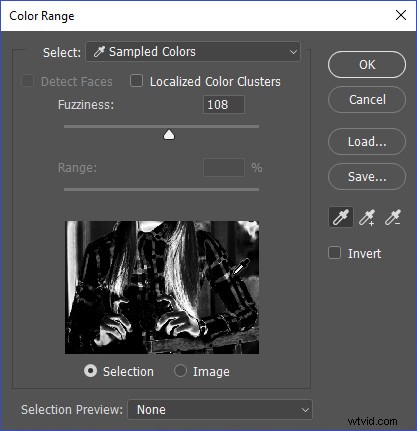Viewport: 417px width, 431px height.
Task: Open the Select Sampled Colors dropdown
Action: click(x=193, y=52)
